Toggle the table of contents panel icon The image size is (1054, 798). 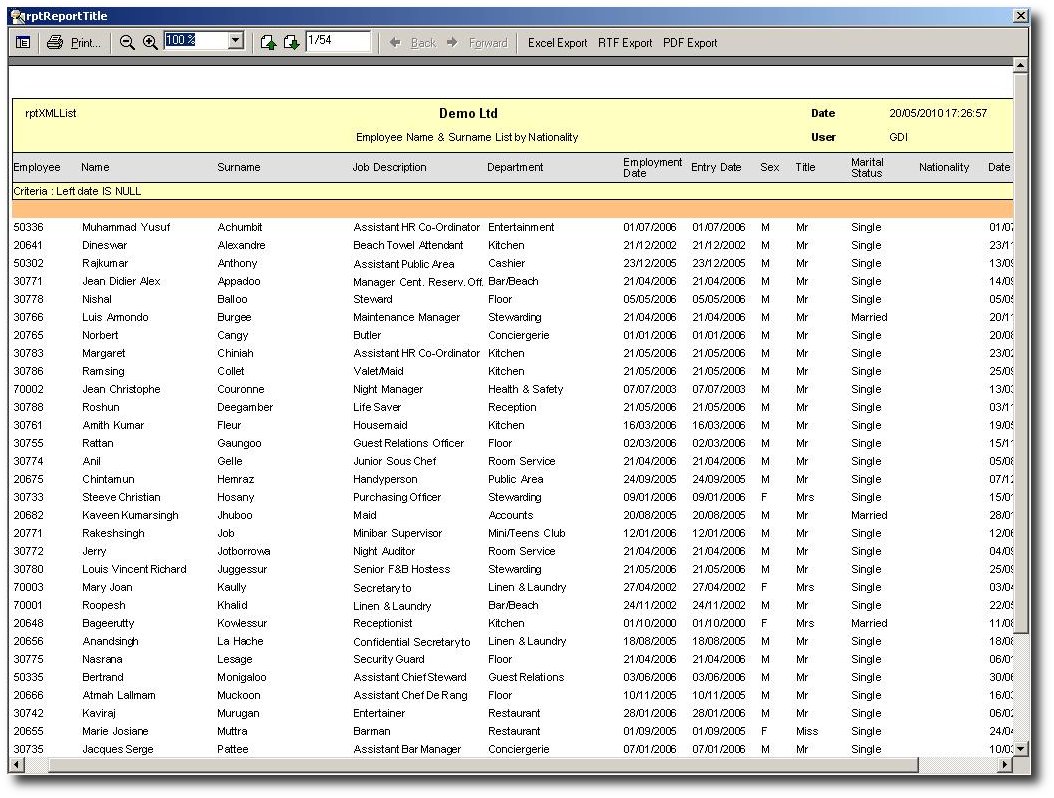pos(23,42)
